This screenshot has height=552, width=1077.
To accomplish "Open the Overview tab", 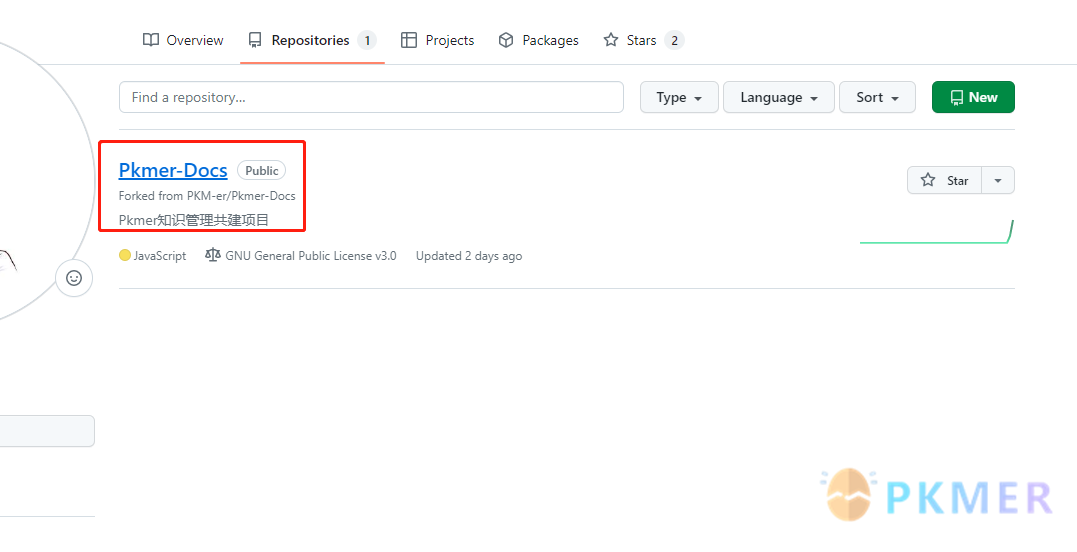I will 183,41.
